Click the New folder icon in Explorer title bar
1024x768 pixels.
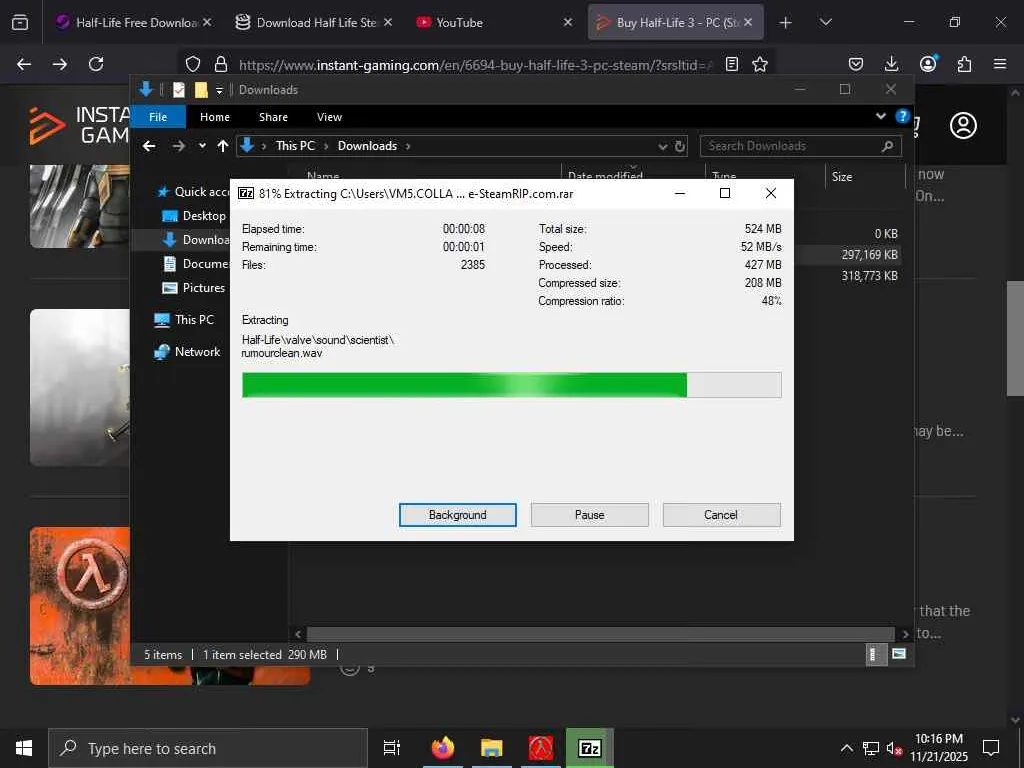(x=201, y=89)
